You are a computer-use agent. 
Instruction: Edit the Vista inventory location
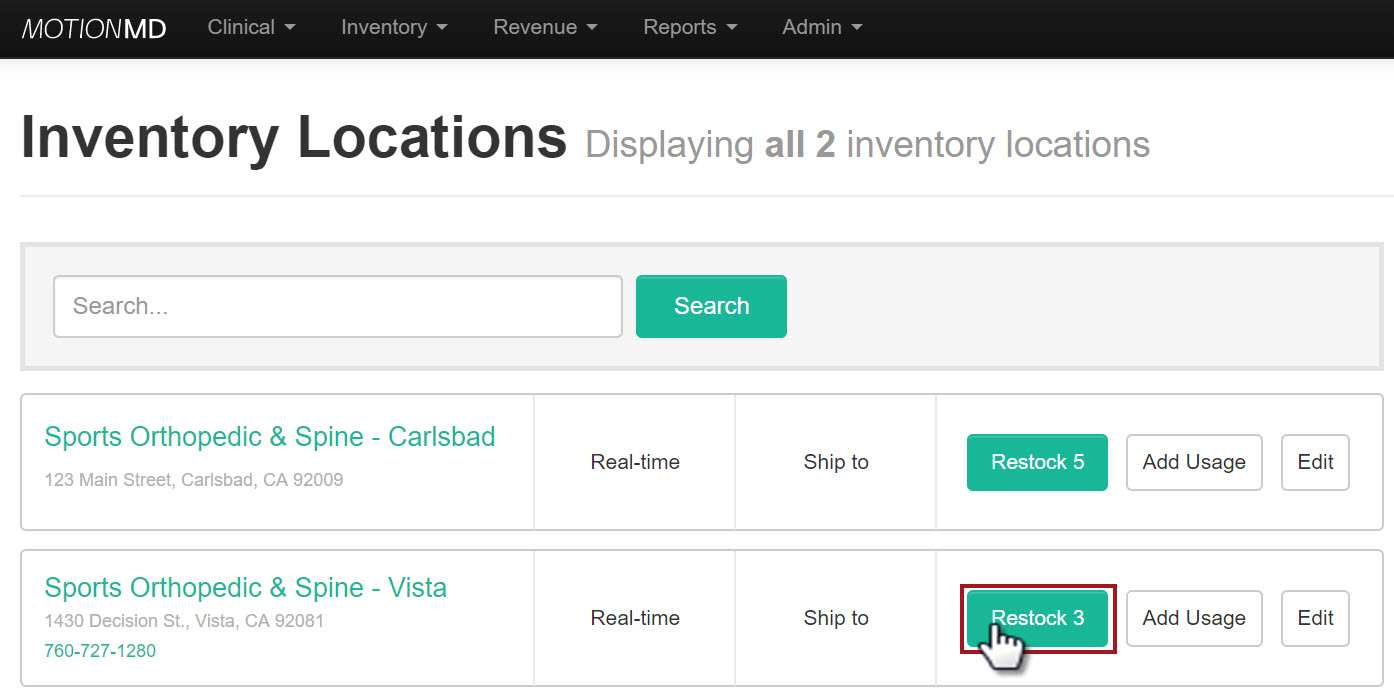coord(1315,618)
